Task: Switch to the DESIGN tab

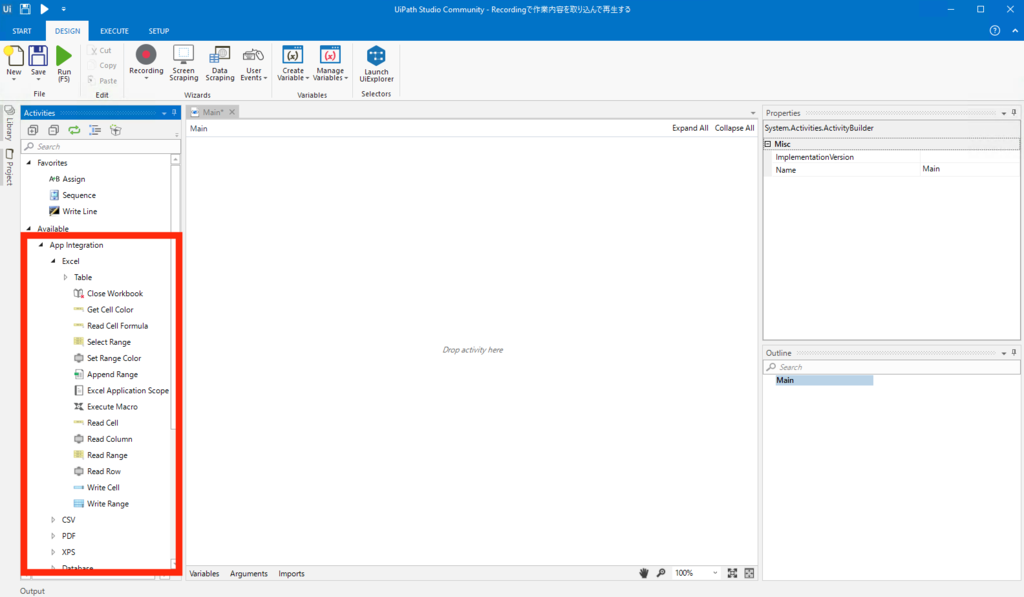Action: [x=67, y=31]
